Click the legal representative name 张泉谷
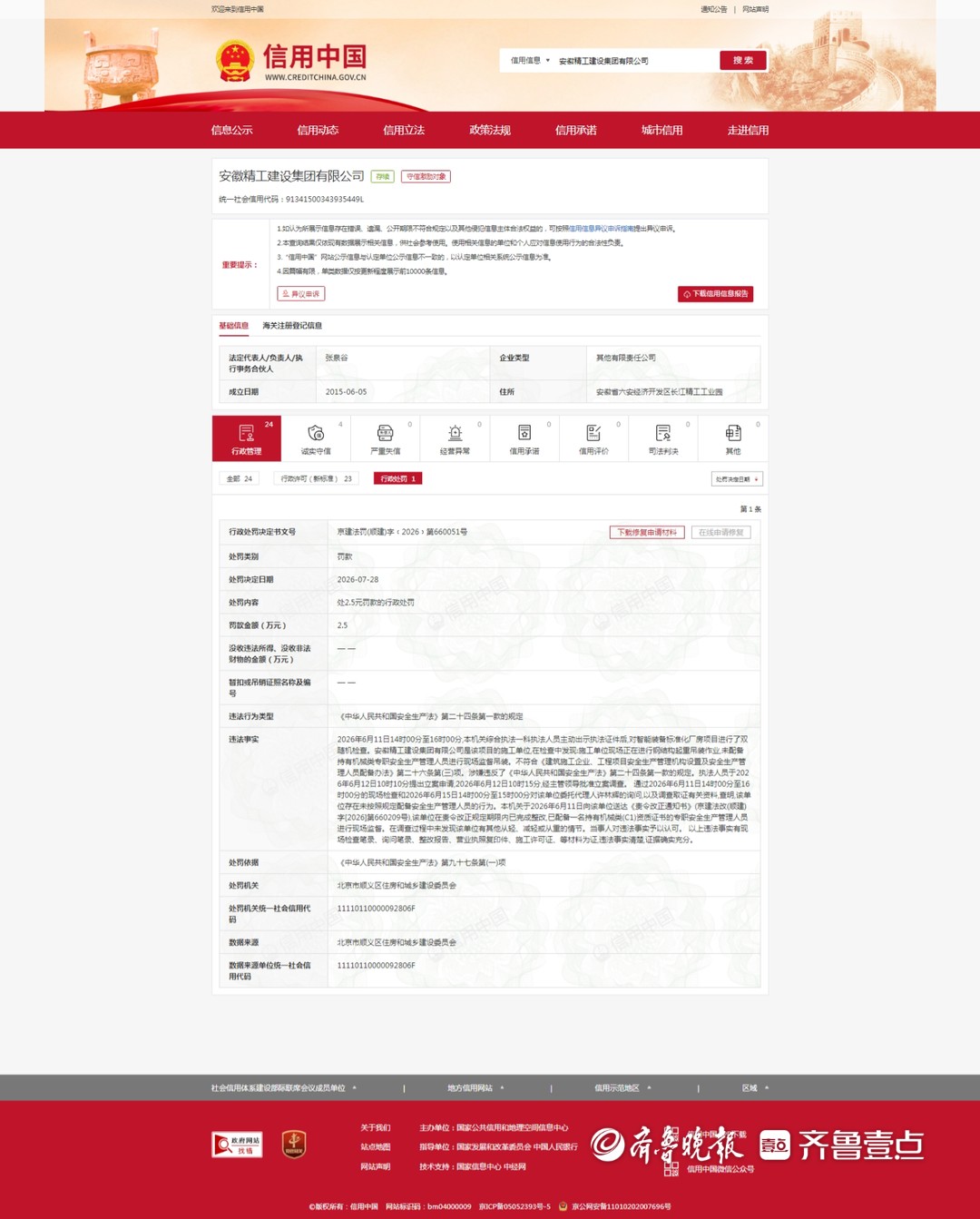The image size is (980, 1219). coord(337,358)
